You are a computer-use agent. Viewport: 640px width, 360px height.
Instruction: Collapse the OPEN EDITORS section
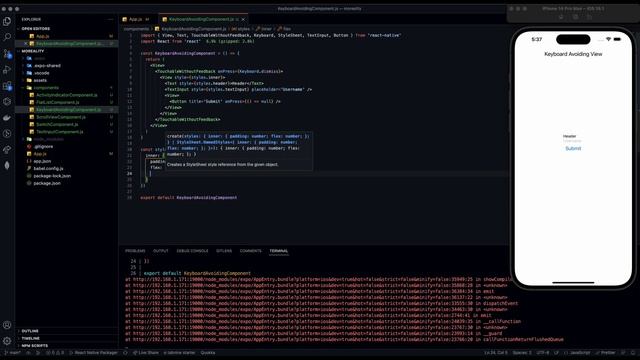point(36,29)
